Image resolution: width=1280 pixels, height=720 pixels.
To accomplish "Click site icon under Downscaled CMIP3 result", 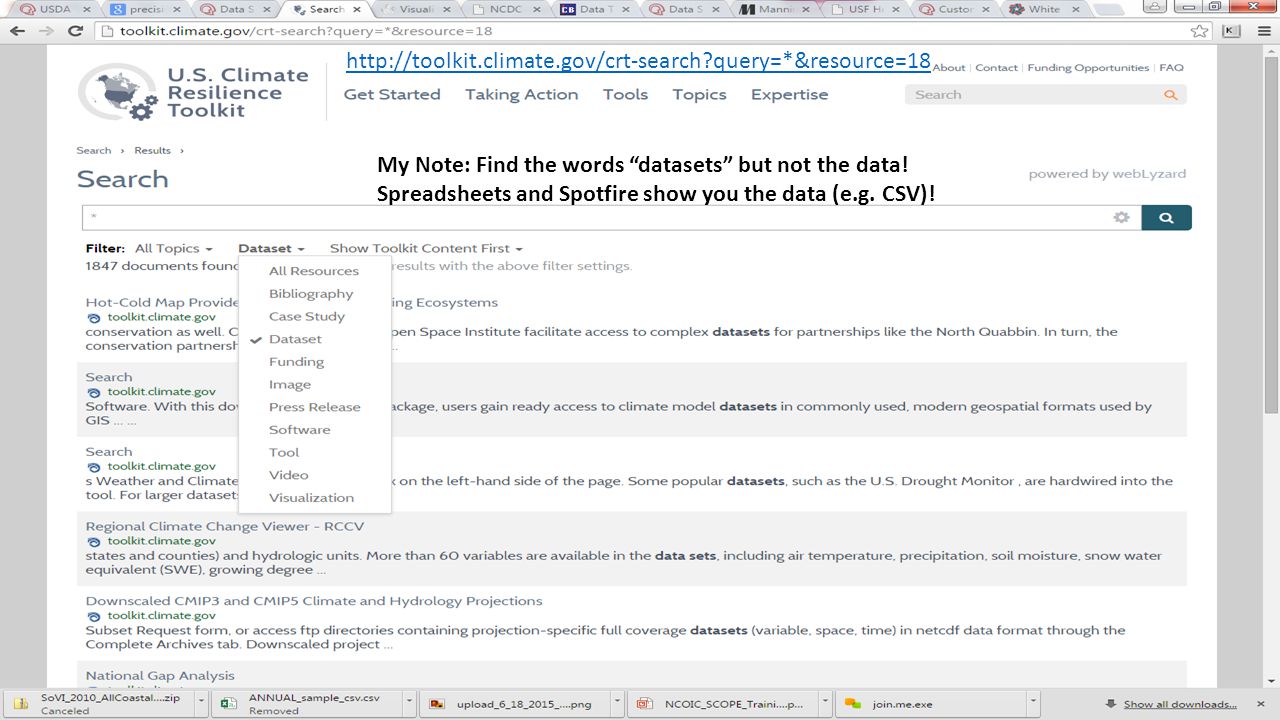I will click(x=94, y=616).
